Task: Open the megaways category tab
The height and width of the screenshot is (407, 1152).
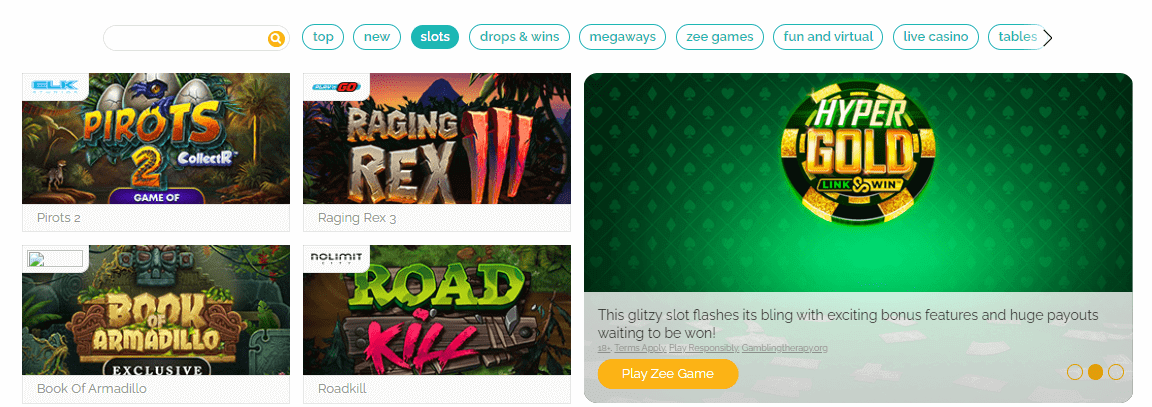Action: tap(622, 37)
